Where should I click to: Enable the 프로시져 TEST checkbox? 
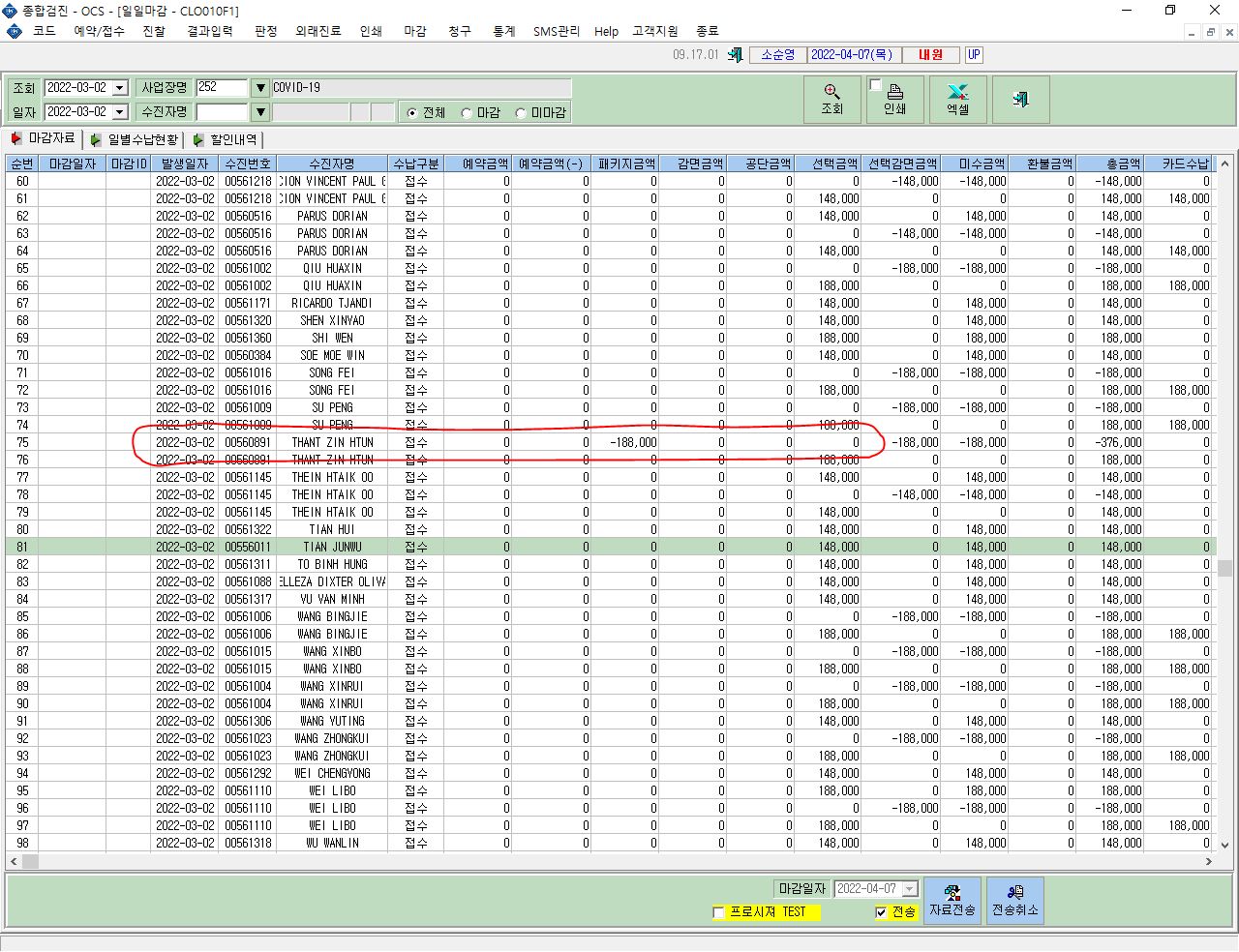[718, 912]
